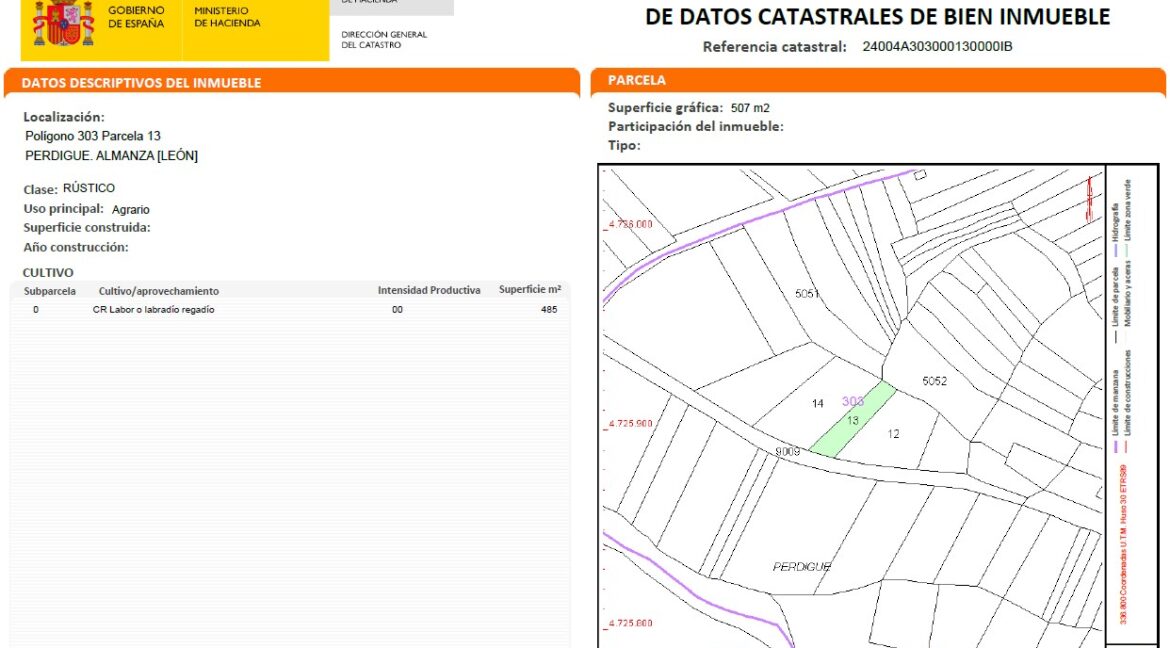Click the 4.725.800 coordinate label
Screen dimensions: 1170x648
pos(631,623)
